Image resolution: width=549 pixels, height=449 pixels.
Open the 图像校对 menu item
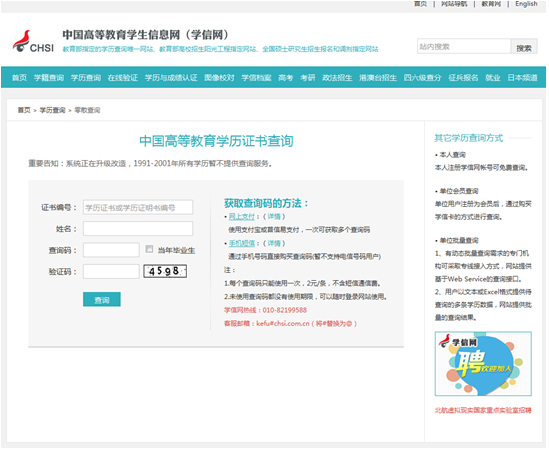pyautogui.click(x=220, y=78)
